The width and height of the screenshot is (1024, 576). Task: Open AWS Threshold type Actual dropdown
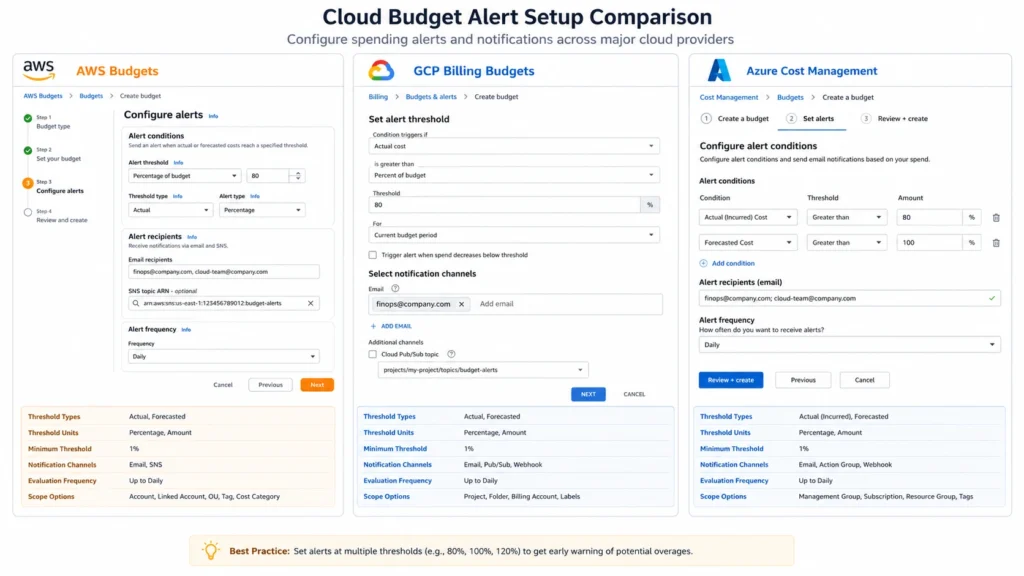(x=170, y=210)
